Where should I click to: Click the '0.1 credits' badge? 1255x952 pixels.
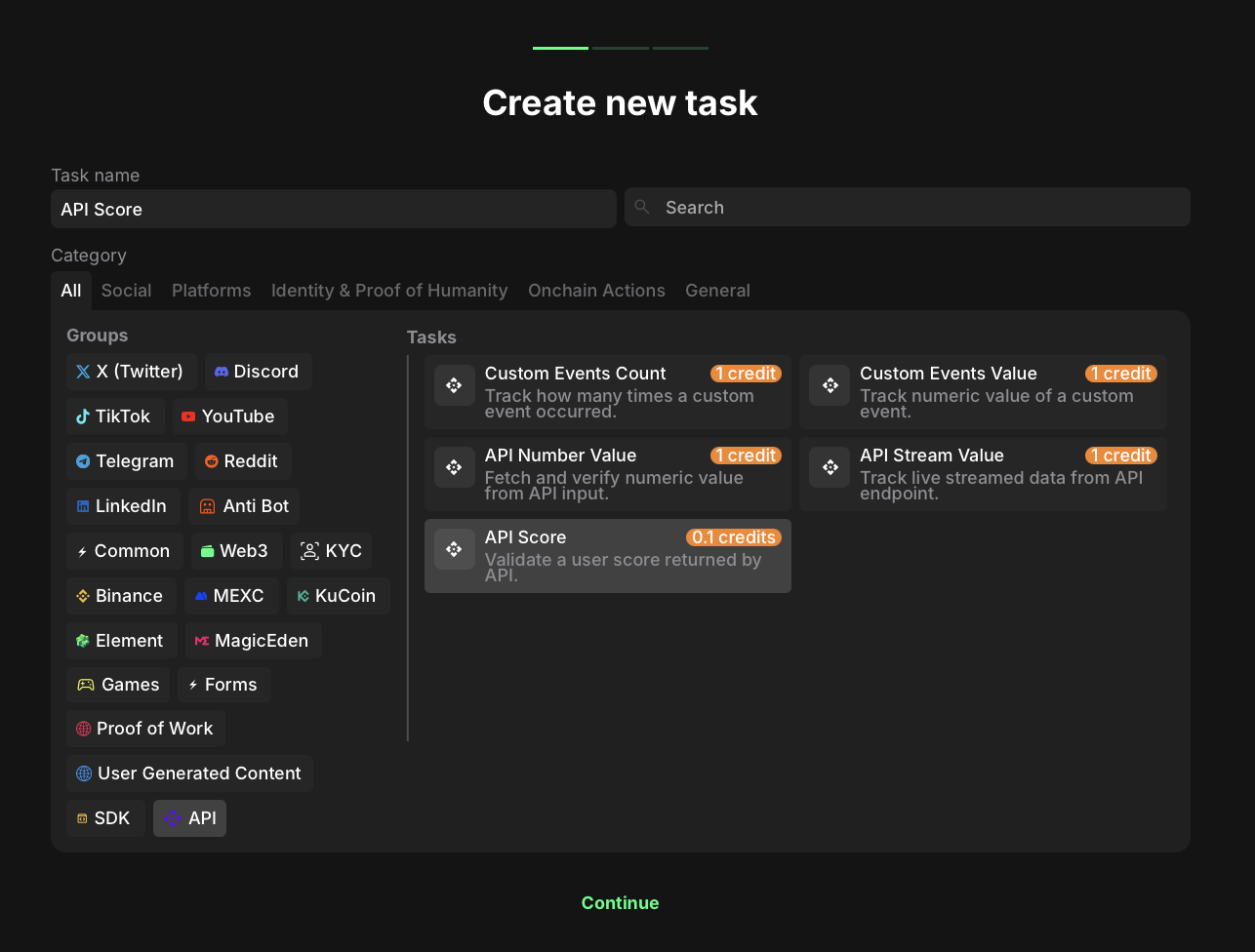coord(734,537)
